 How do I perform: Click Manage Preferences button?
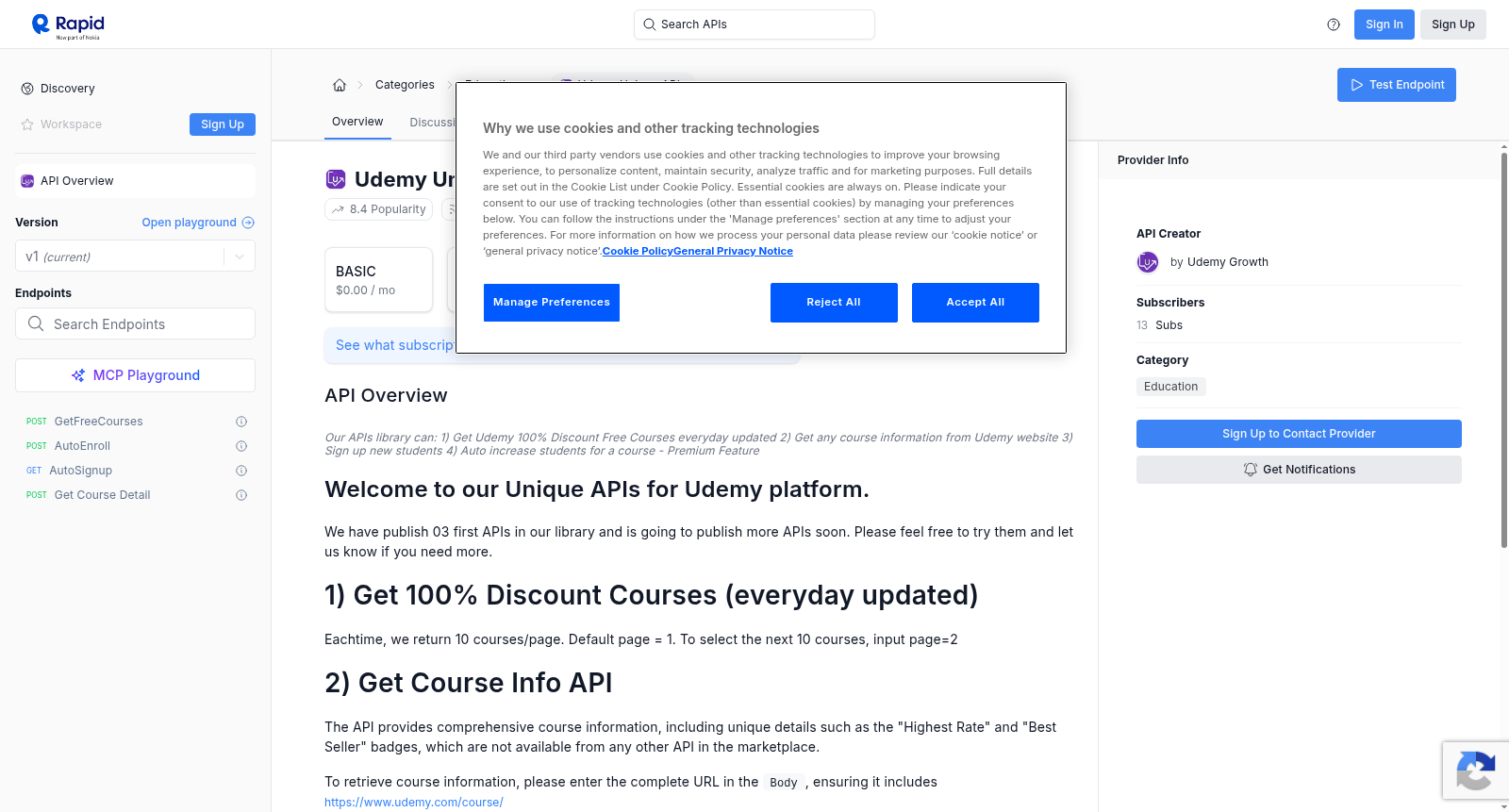pos(552,303)
